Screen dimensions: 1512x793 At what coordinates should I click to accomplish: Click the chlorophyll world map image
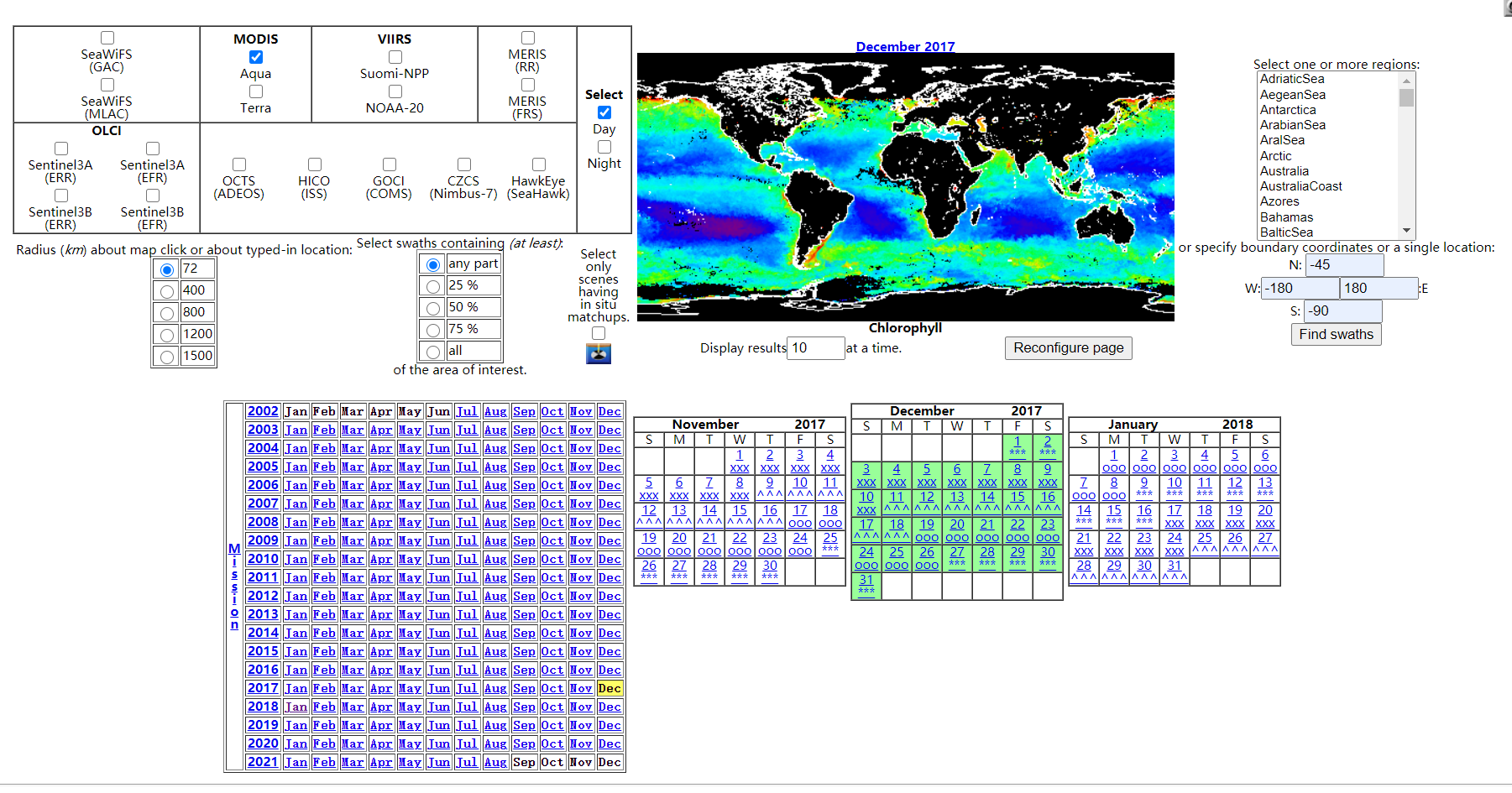point(905,187)
